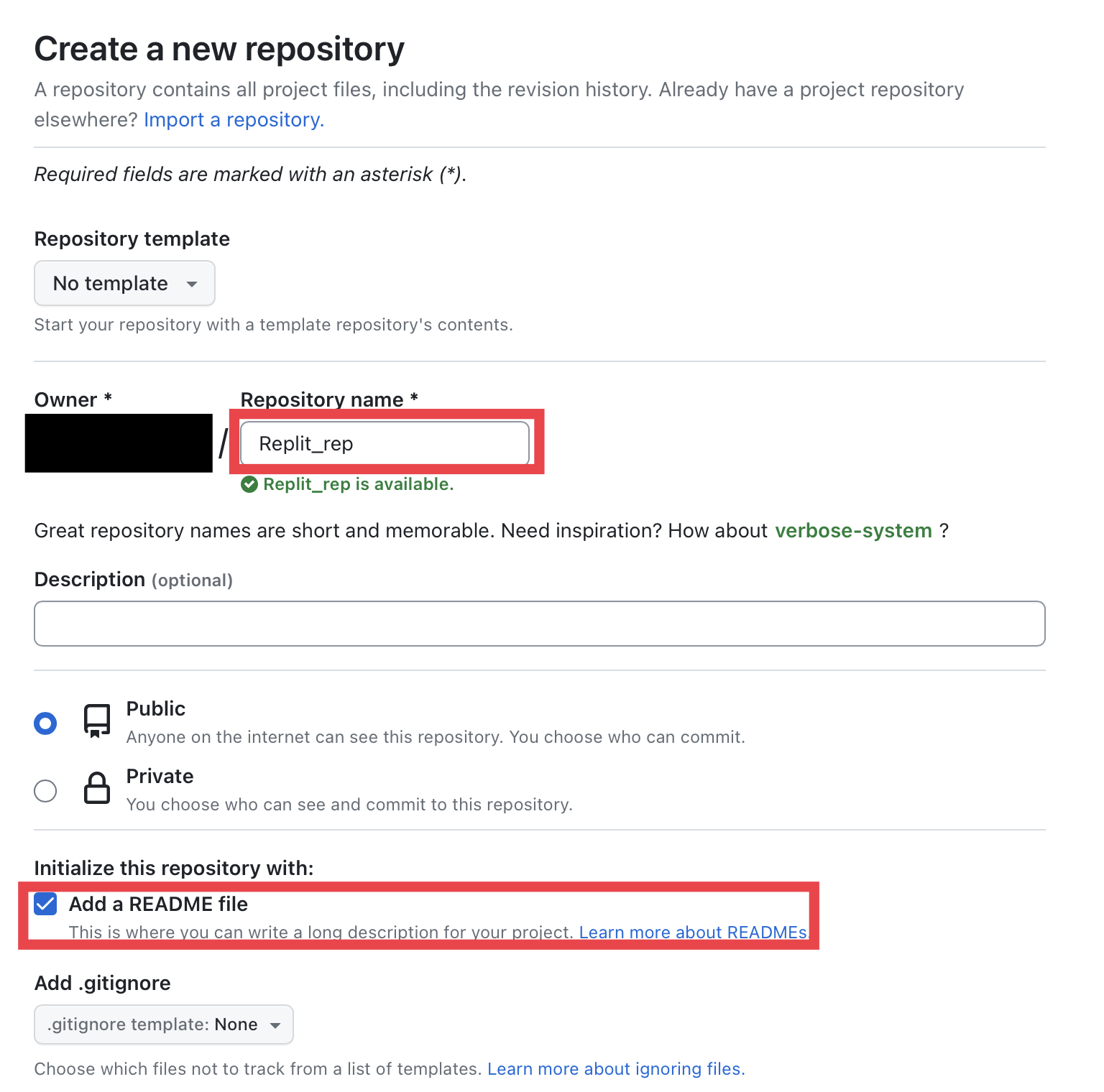Click the Replit_rep is available message
Image resolution: width=1104 pixels, height=1092 pixels.
tap(358, 484)
